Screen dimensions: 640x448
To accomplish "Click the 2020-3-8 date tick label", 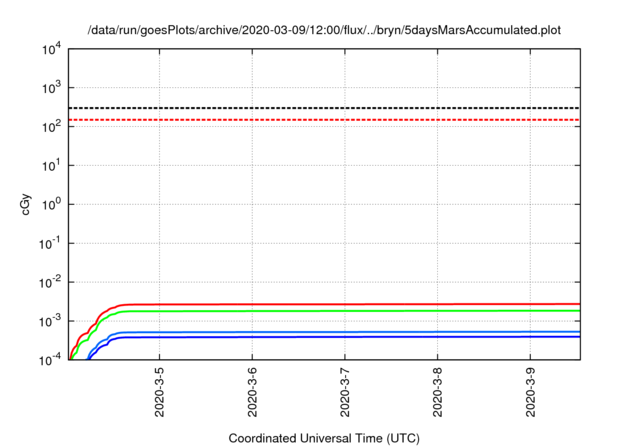I will point(438,392).
